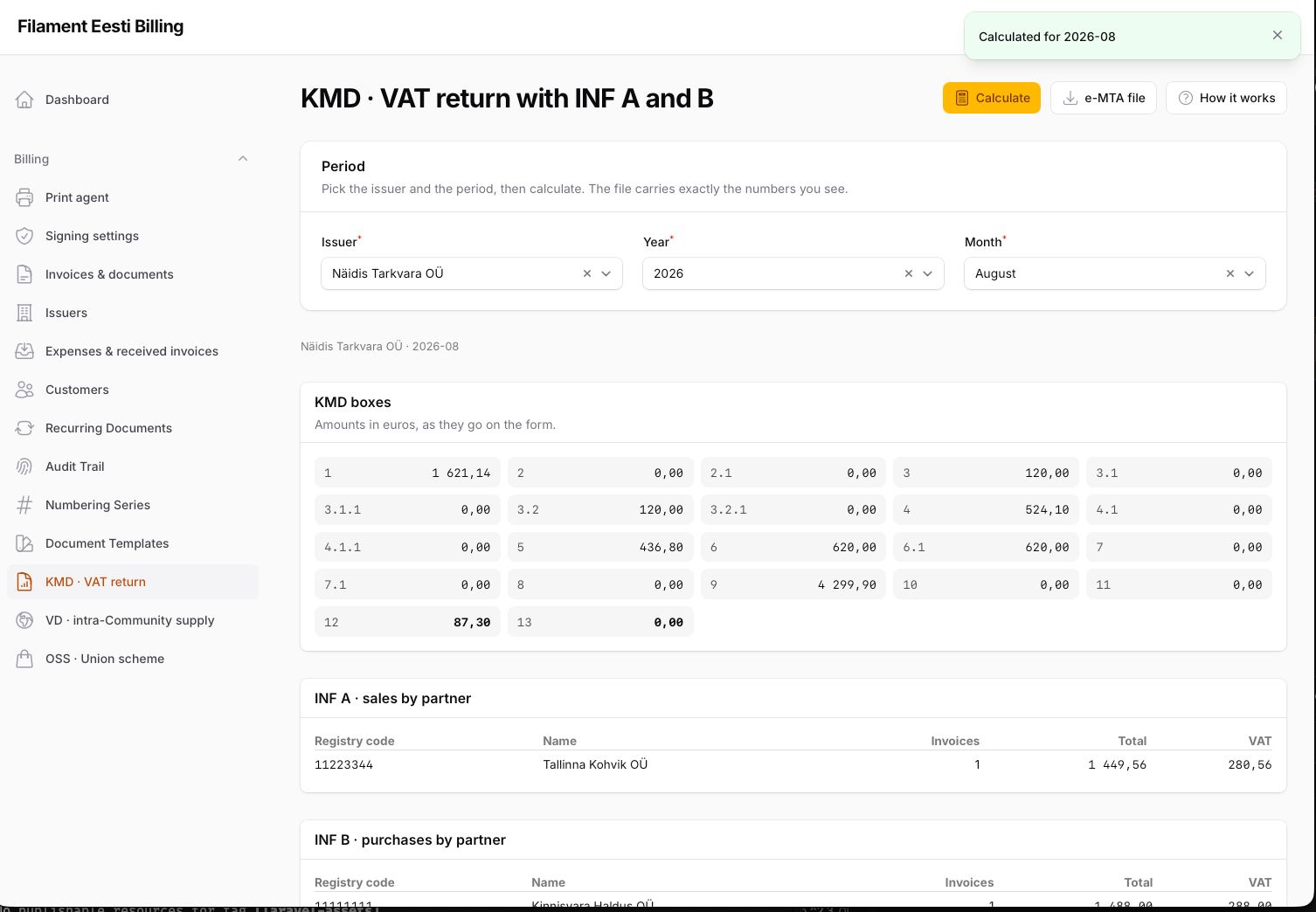Image resolution: width=1316 pixels, height=912 pixels.
Task: Click KMD box 9 value 4 299,90
Action: [x=847, y=584]
